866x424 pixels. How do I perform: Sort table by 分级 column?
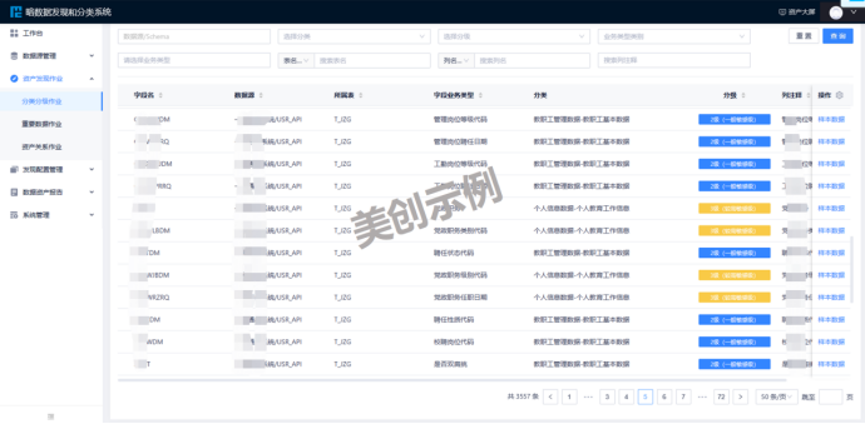coord(743,96)
